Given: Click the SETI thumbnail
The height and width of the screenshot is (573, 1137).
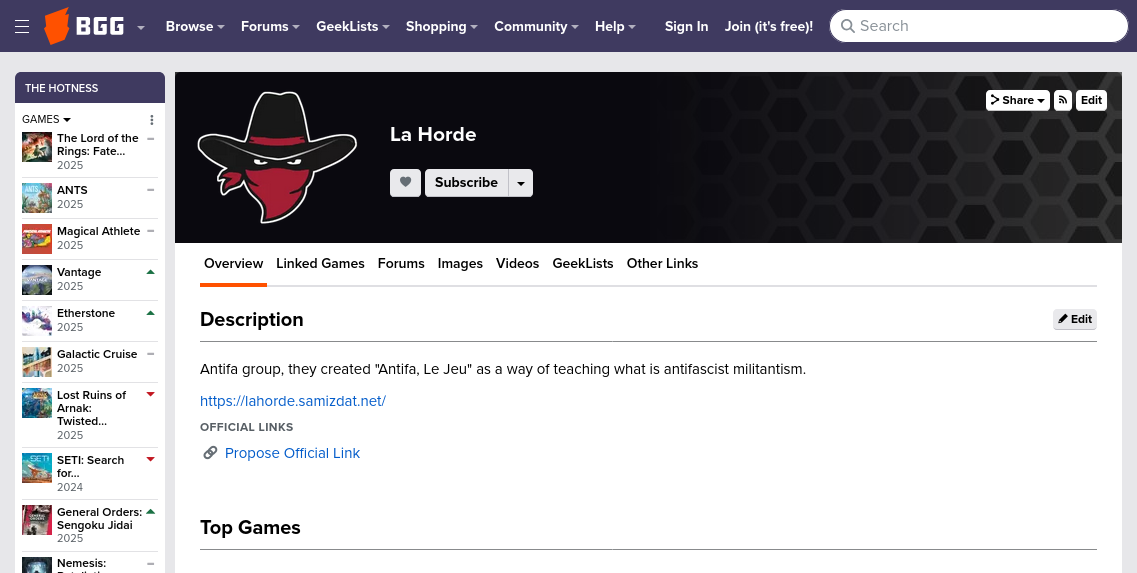Looking at the screenshot, I should [37, 469].
